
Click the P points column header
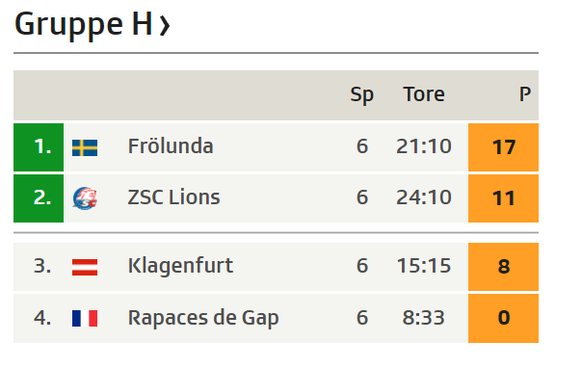pyautogui.click(x=525, y=94)
